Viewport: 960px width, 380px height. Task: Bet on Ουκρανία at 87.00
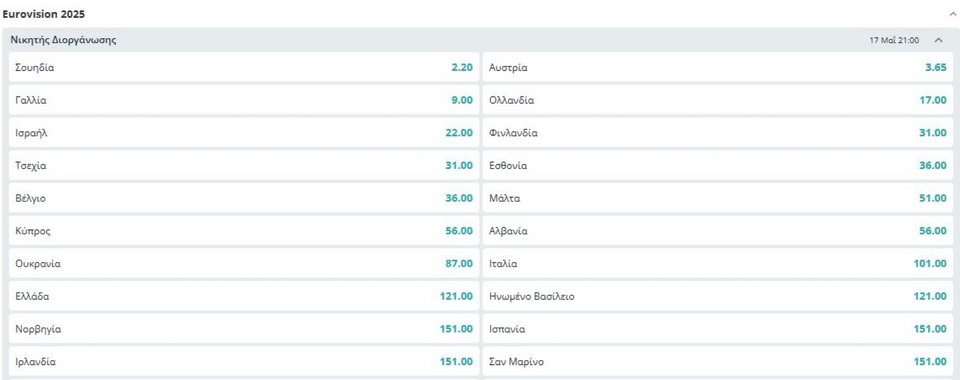[x=244, y=264]
